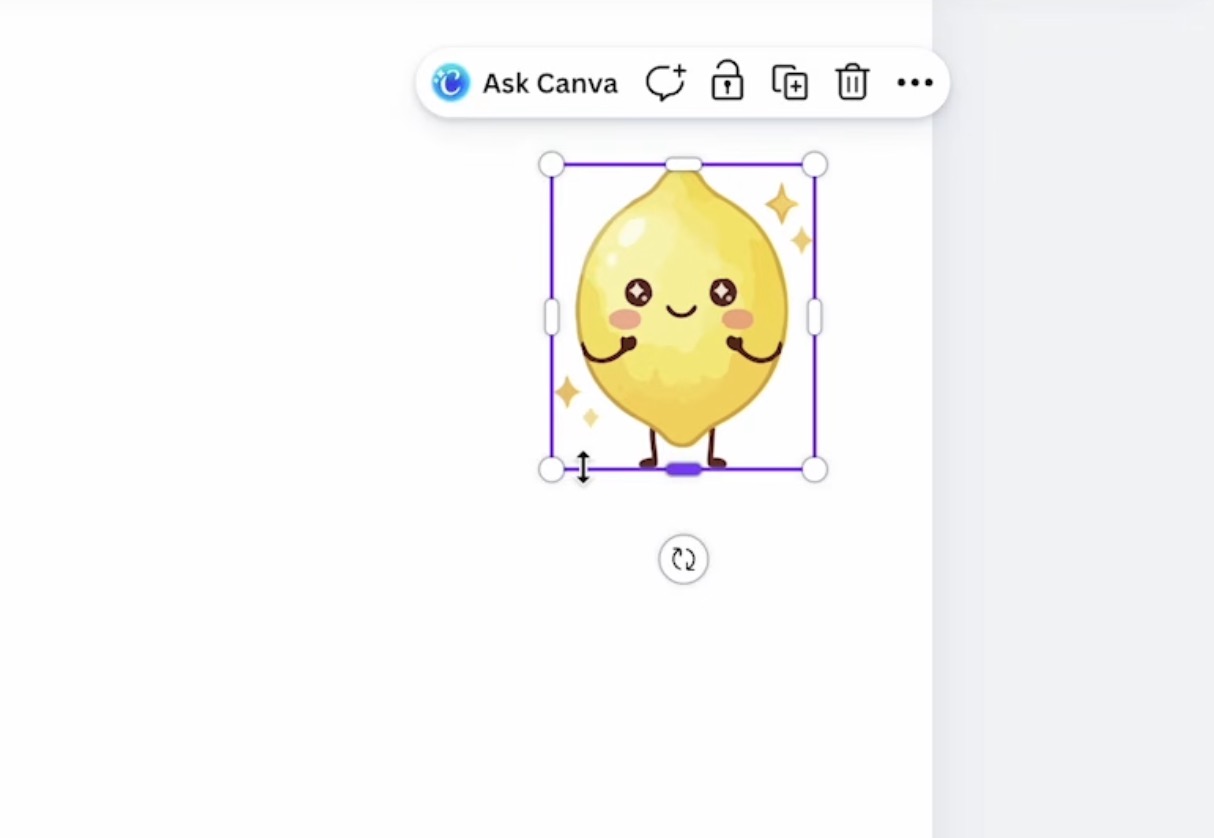Click the bottom-right corner resize handle
The width and height of the screenshot is (1214, 838).
(814, 469)
